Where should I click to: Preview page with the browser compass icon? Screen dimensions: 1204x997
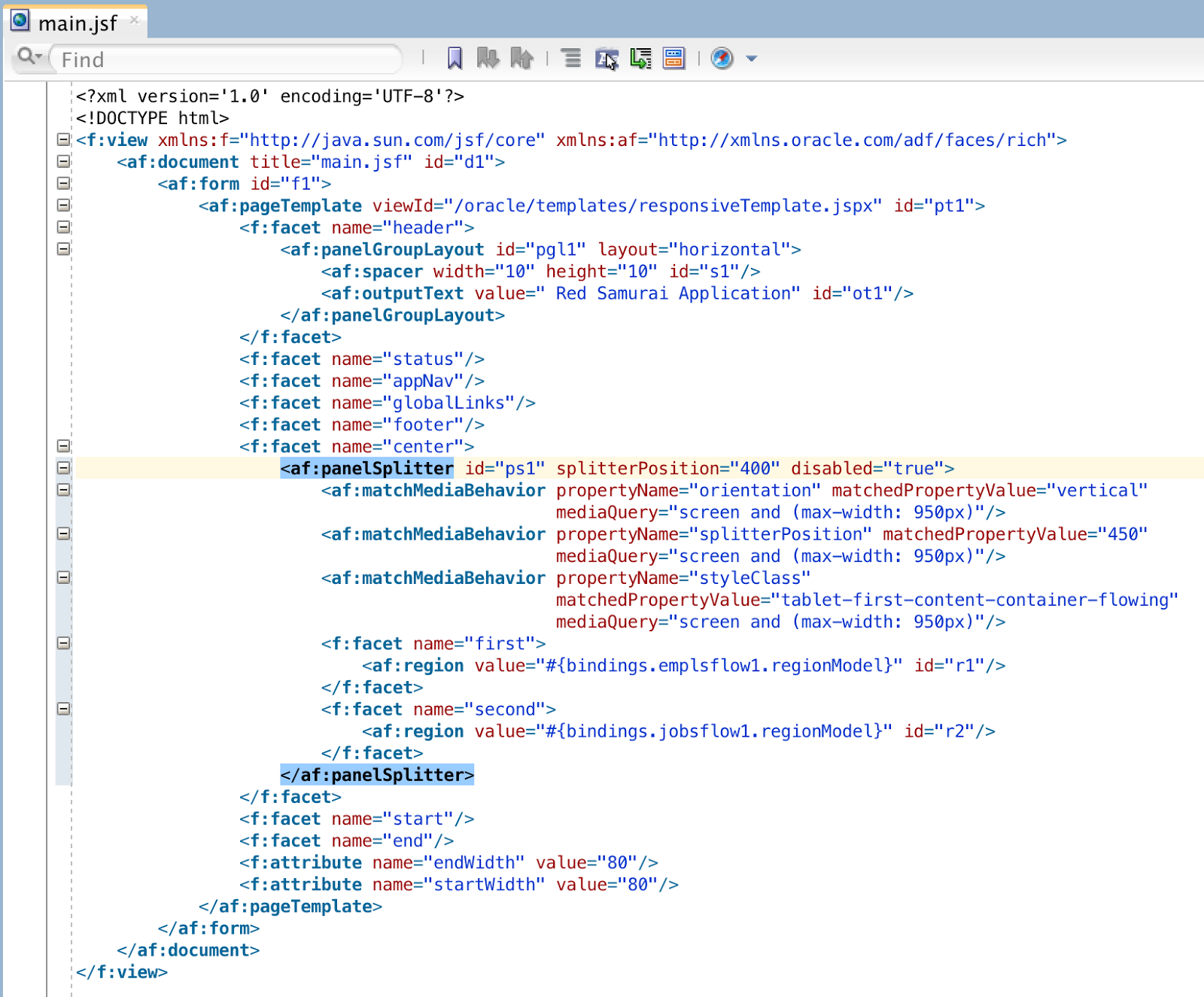[x=721, y=58]
